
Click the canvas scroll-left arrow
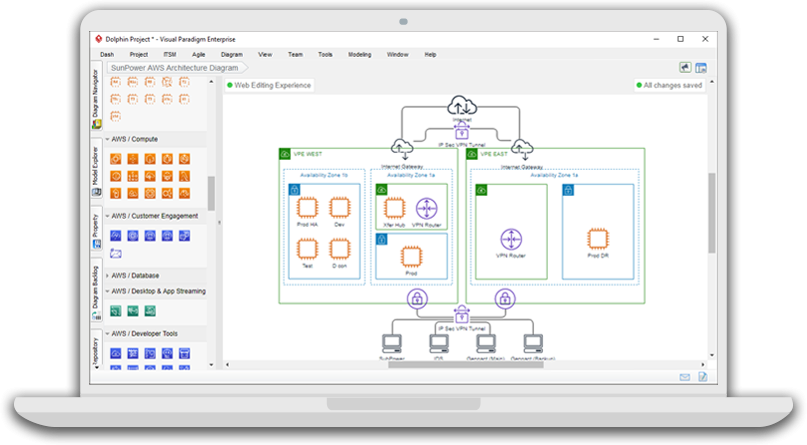click(x=227, y=365)
